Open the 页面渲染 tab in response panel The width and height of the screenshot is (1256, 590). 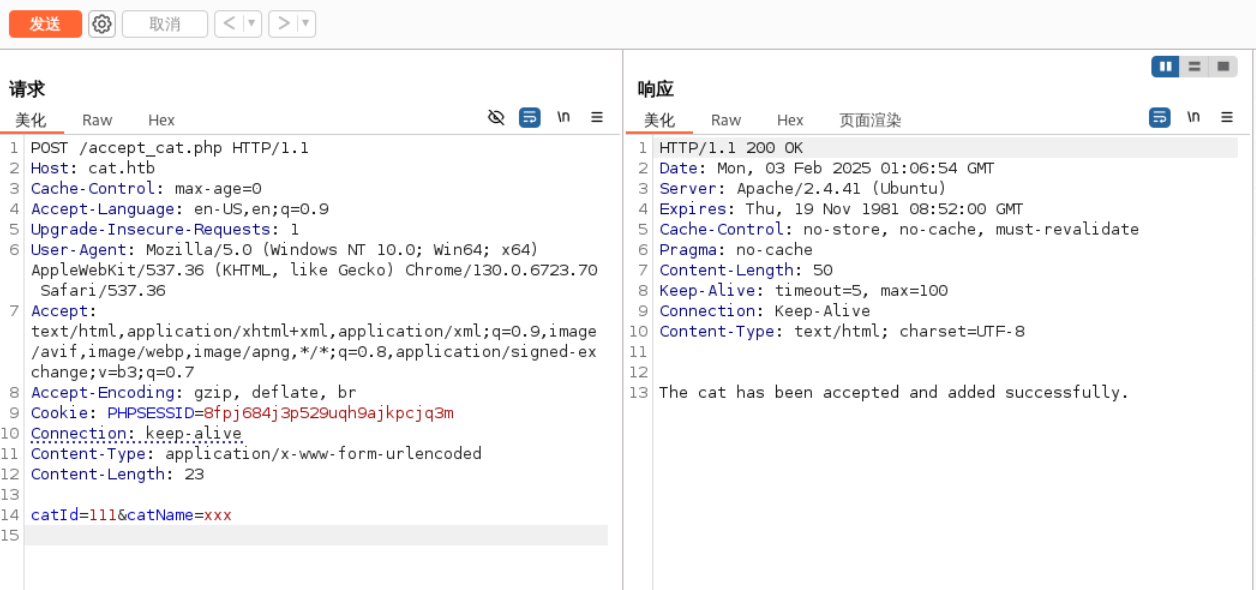click(x=869, y=120)
